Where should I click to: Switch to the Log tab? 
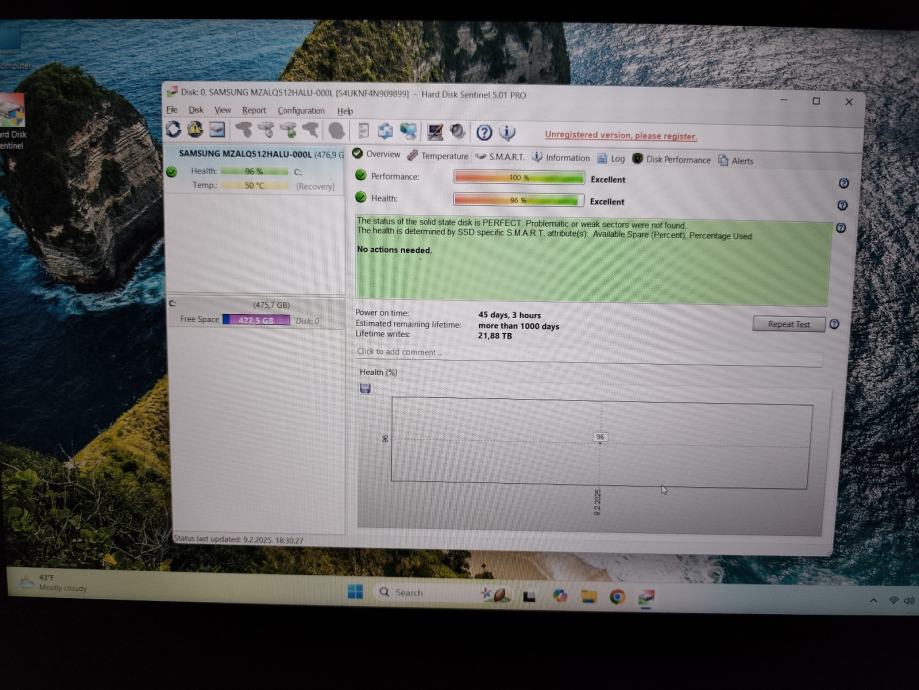[611, 159]
